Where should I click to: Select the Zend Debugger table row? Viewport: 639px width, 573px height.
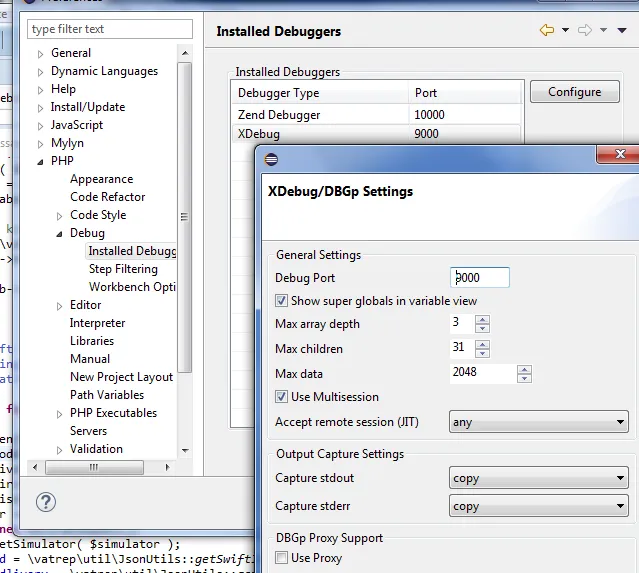click(377, 115)
